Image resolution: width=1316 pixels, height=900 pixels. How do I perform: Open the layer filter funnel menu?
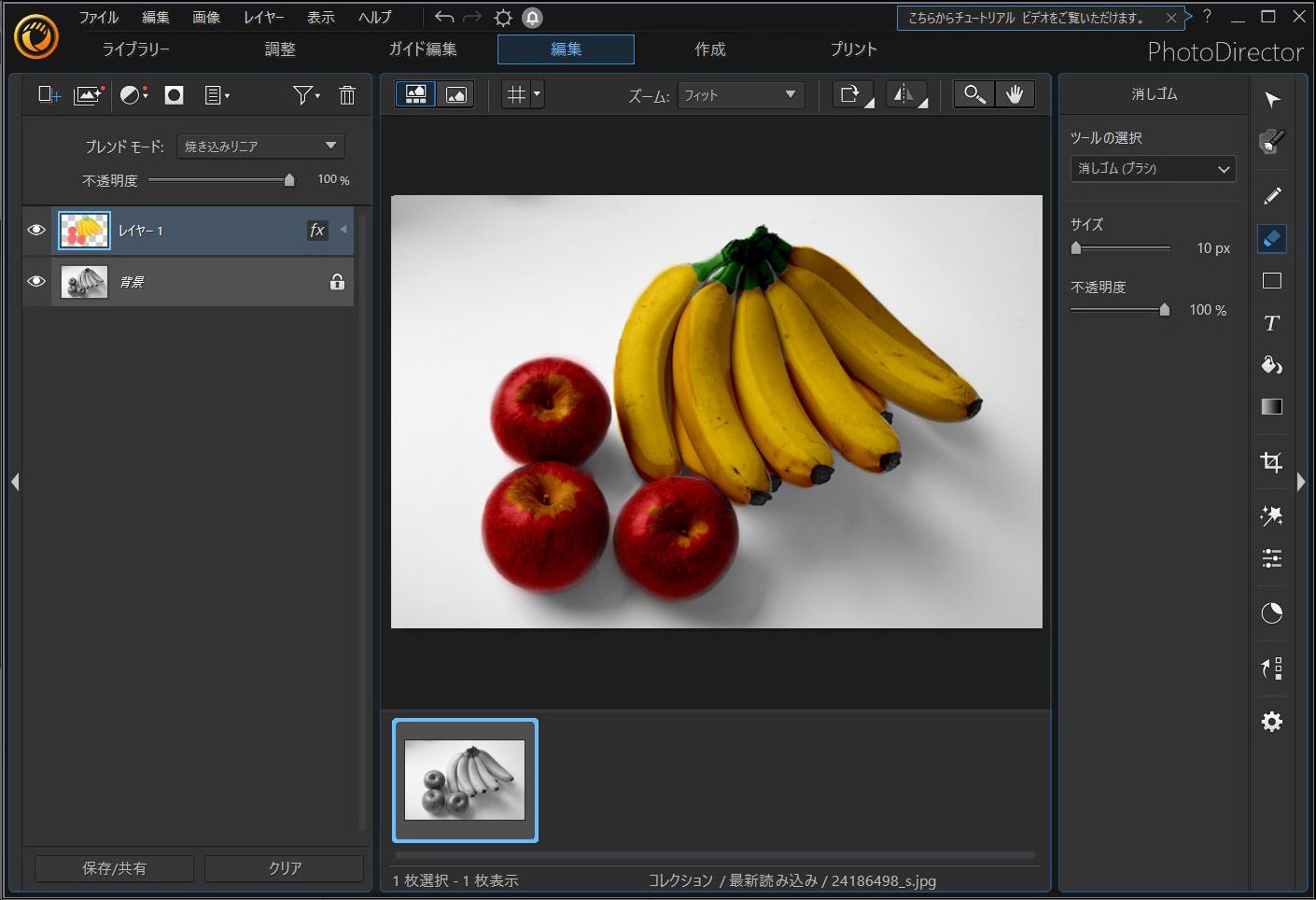point(305,95)
